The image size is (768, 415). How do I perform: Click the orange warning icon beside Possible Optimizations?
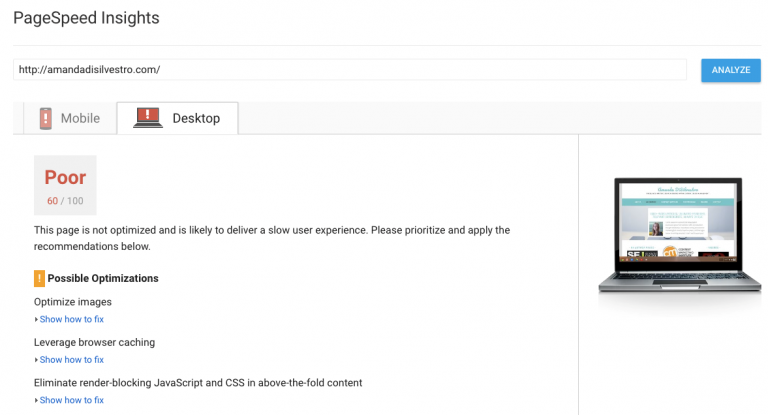pyautogui.click(x=39, y=278)
